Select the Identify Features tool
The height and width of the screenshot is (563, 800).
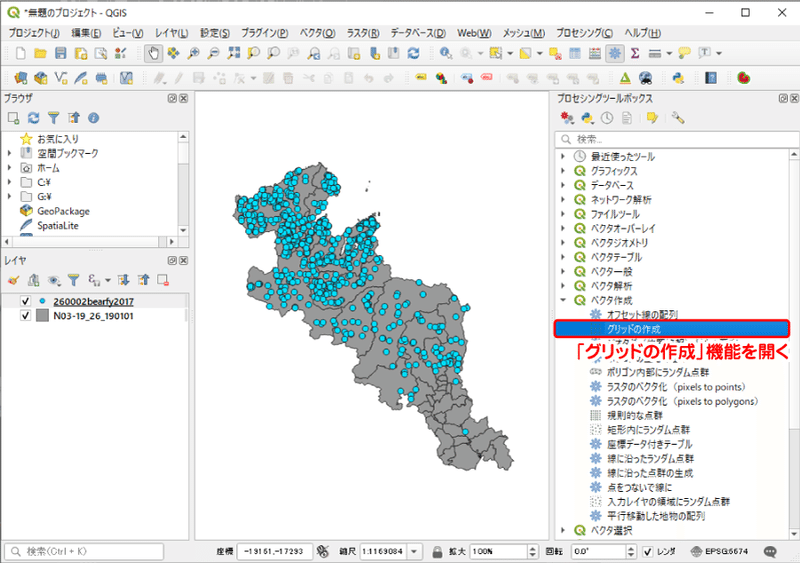[x=445, y=53]
